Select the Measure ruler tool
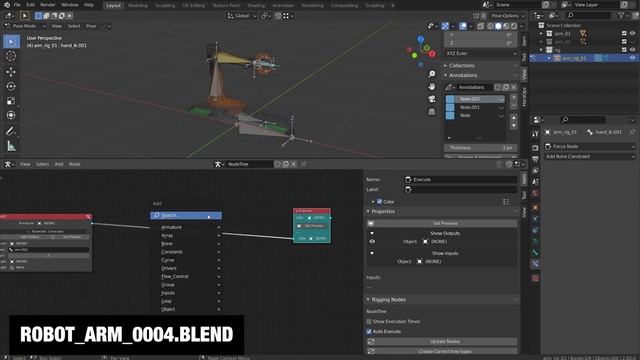Screen dimensions: 640x360 pos(11,146)
